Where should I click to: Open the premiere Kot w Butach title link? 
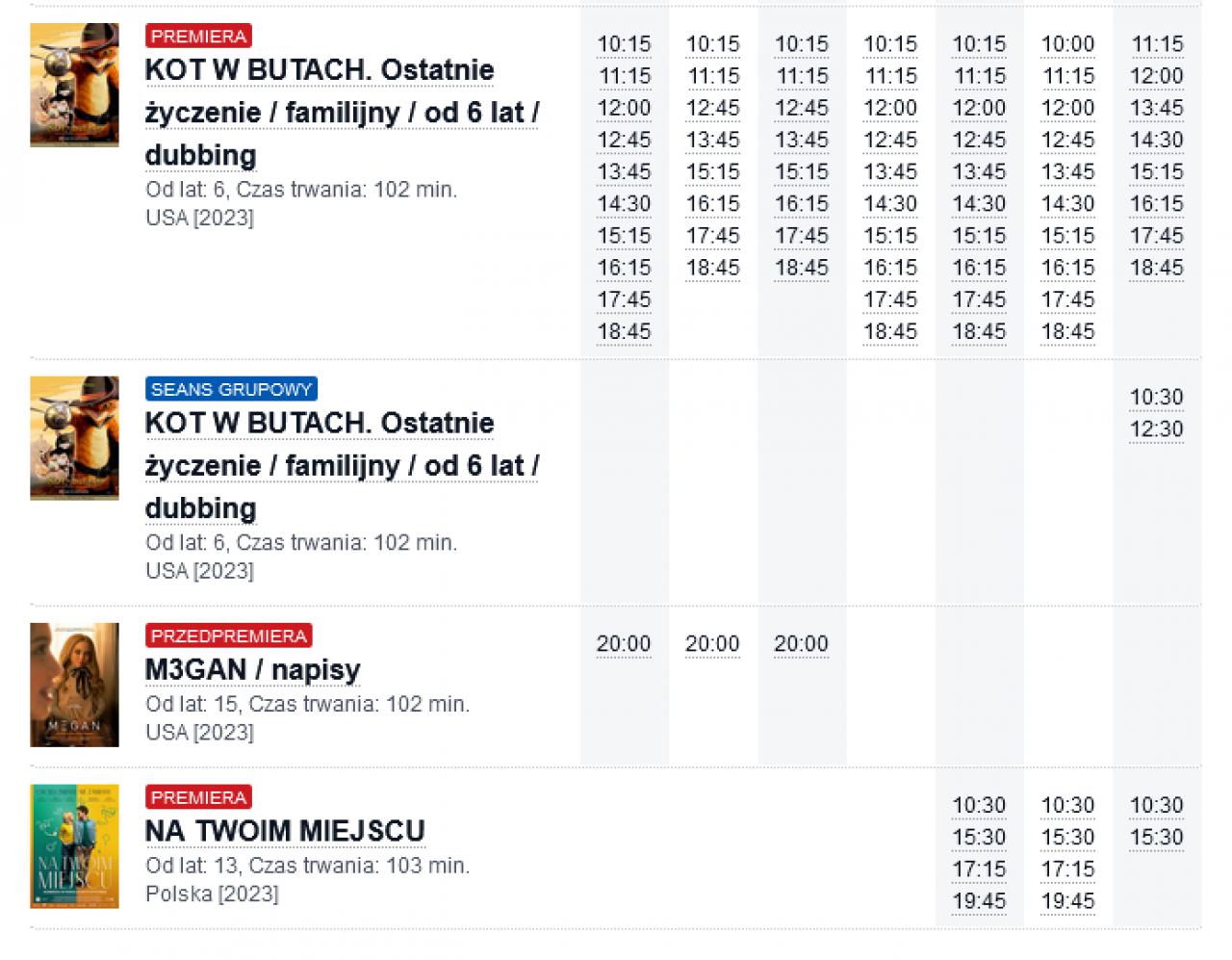342,113
